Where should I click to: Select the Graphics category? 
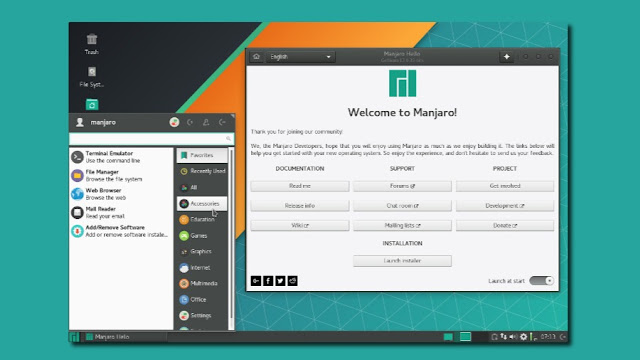click(202, 251)
